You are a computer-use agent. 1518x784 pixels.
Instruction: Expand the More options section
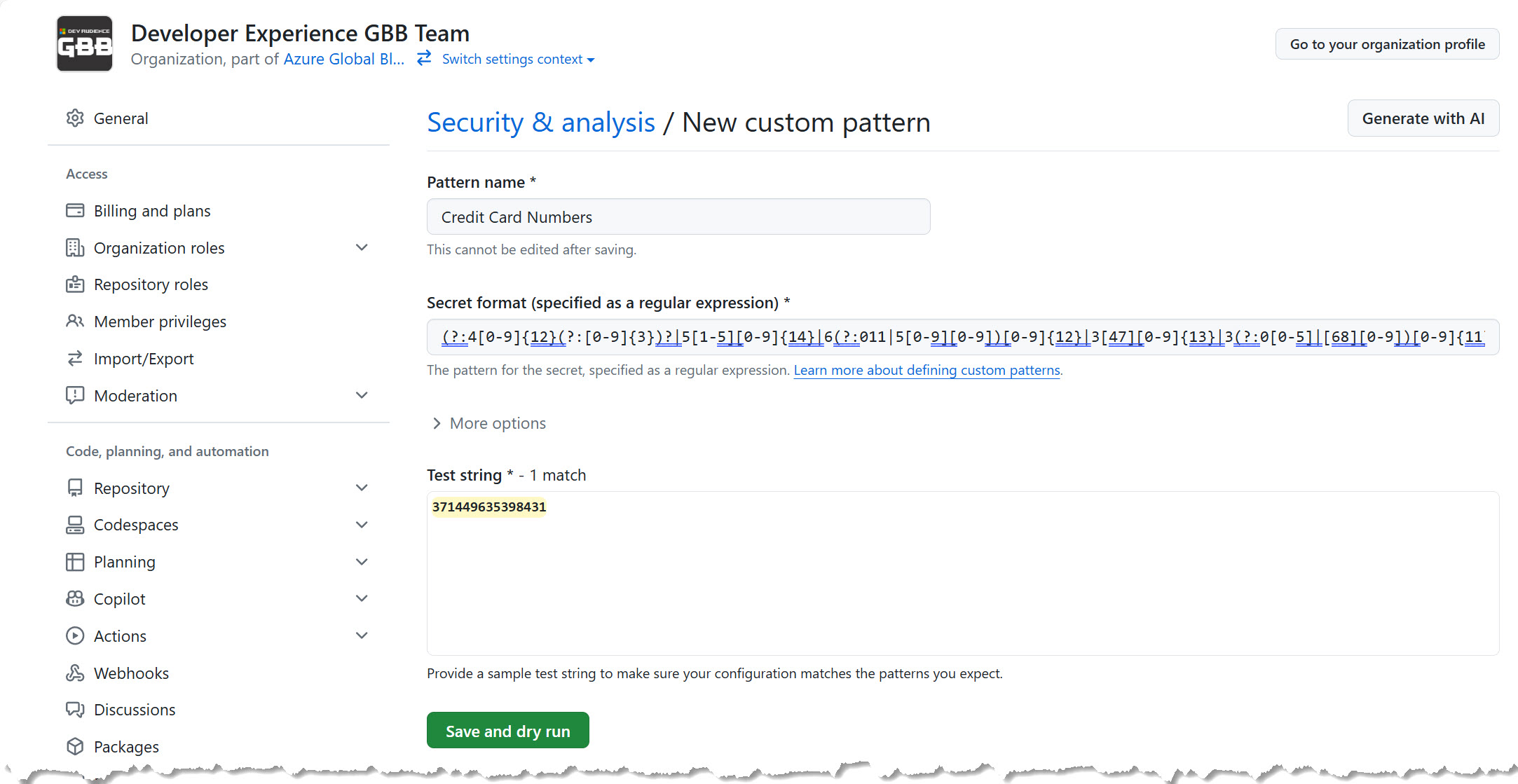488,423
